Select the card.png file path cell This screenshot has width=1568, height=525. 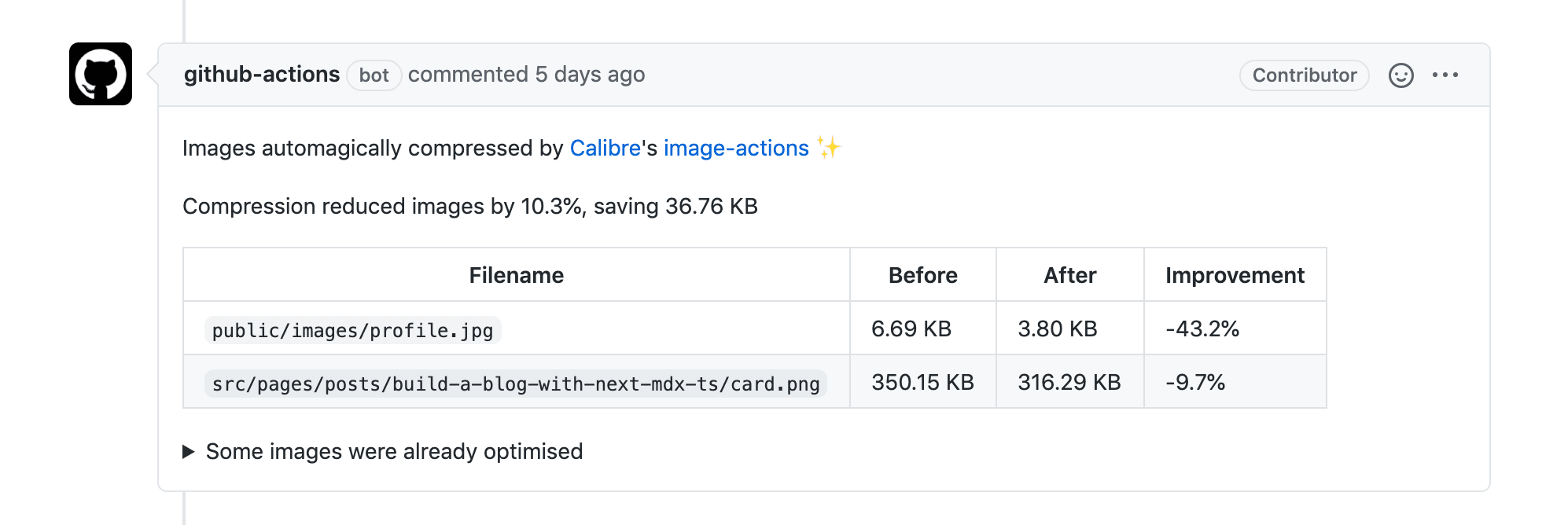[516, 384]
